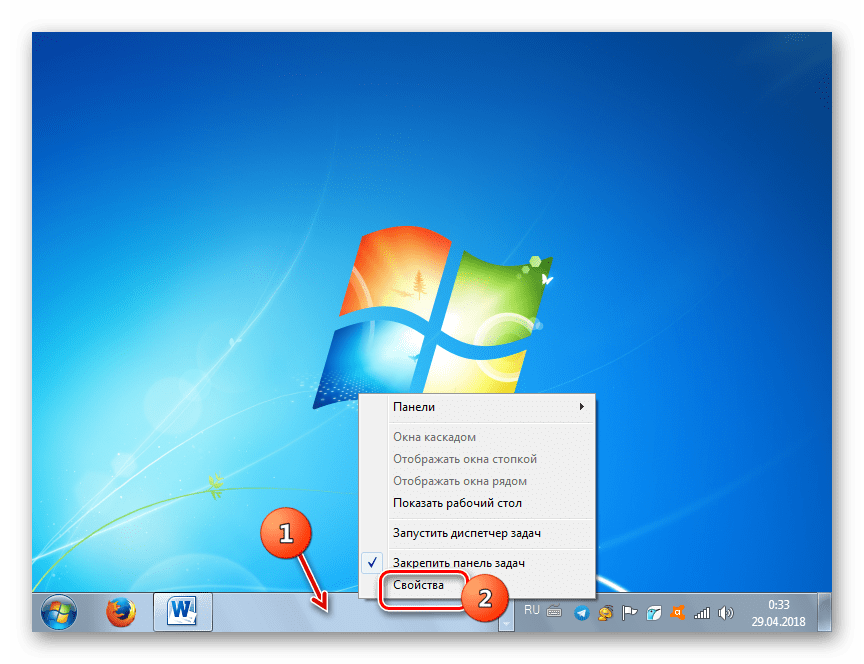
Task: Click the bird-shaped tray icon
Action: coord(654,613)
